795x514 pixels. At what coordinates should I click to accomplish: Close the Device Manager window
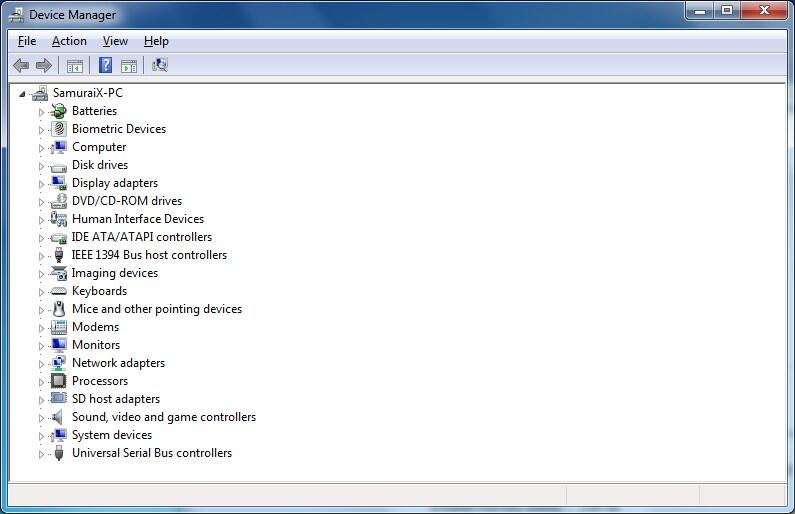coord(764,11)
